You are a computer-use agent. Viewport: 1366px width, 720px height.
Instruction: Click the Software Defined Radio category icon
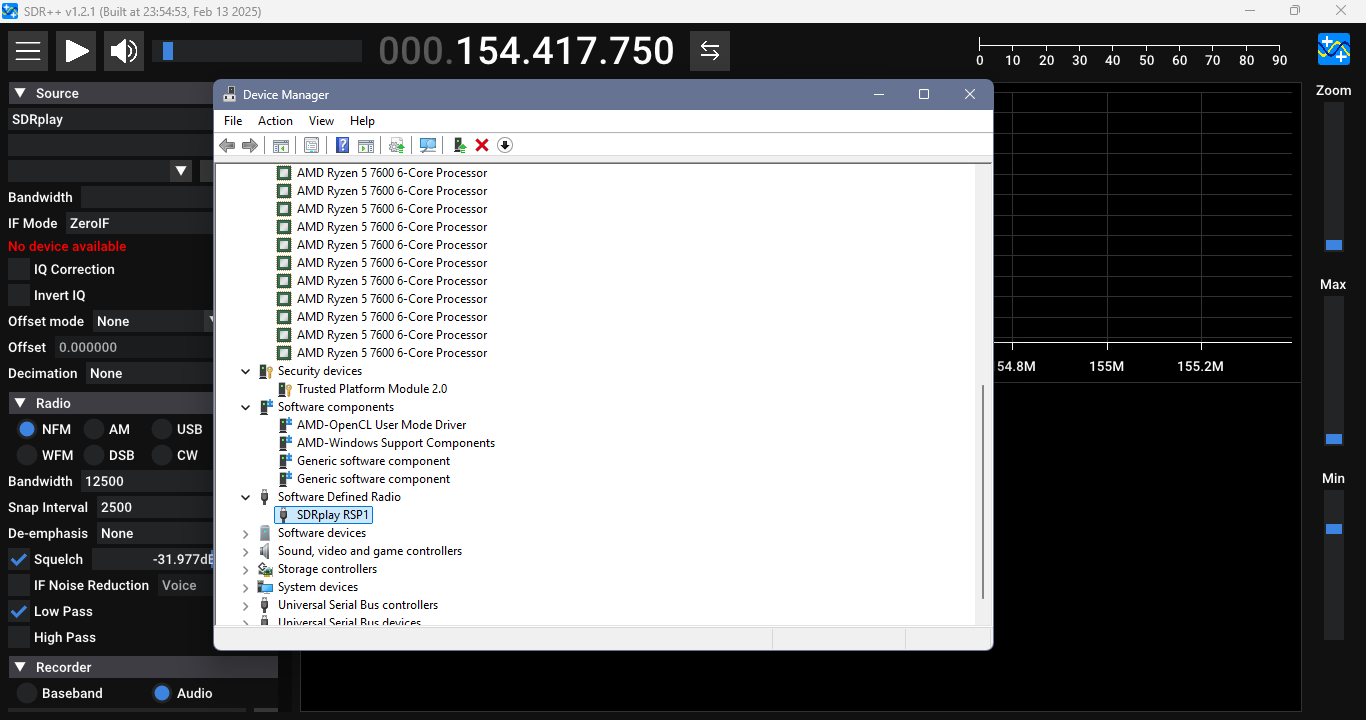tap(265, 497)
